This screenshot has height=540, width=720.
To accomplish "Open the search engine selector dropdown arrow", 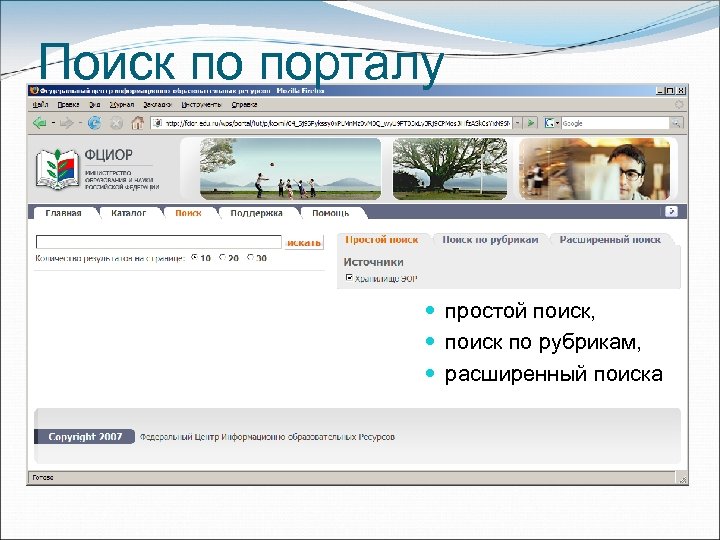I will click(557, 123).
